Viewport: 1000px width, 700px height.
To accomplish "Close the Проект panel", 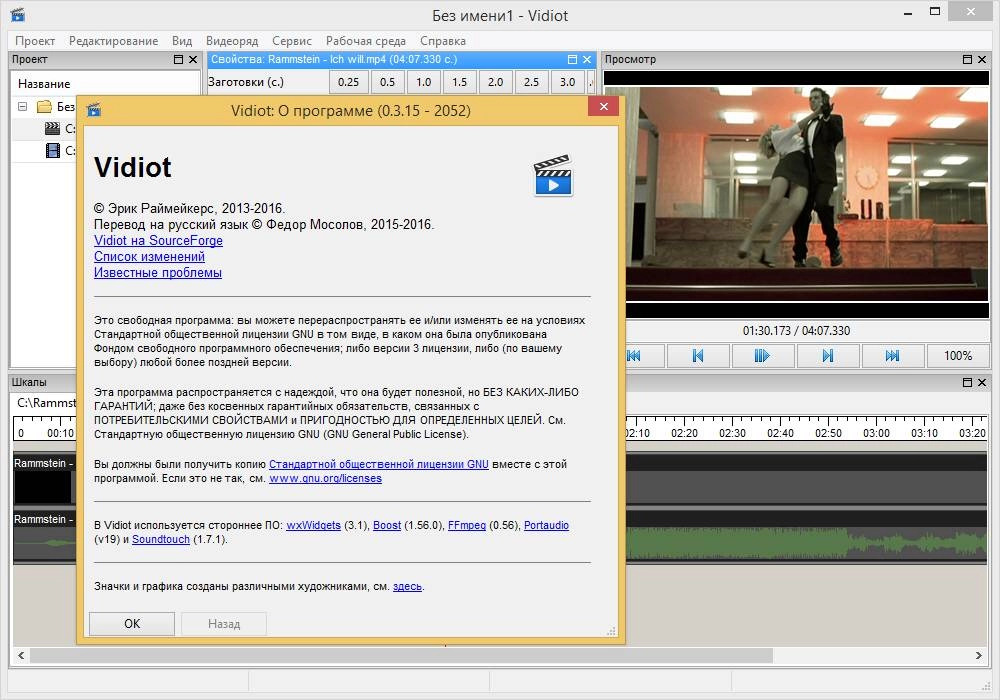I will pos(193,59).
